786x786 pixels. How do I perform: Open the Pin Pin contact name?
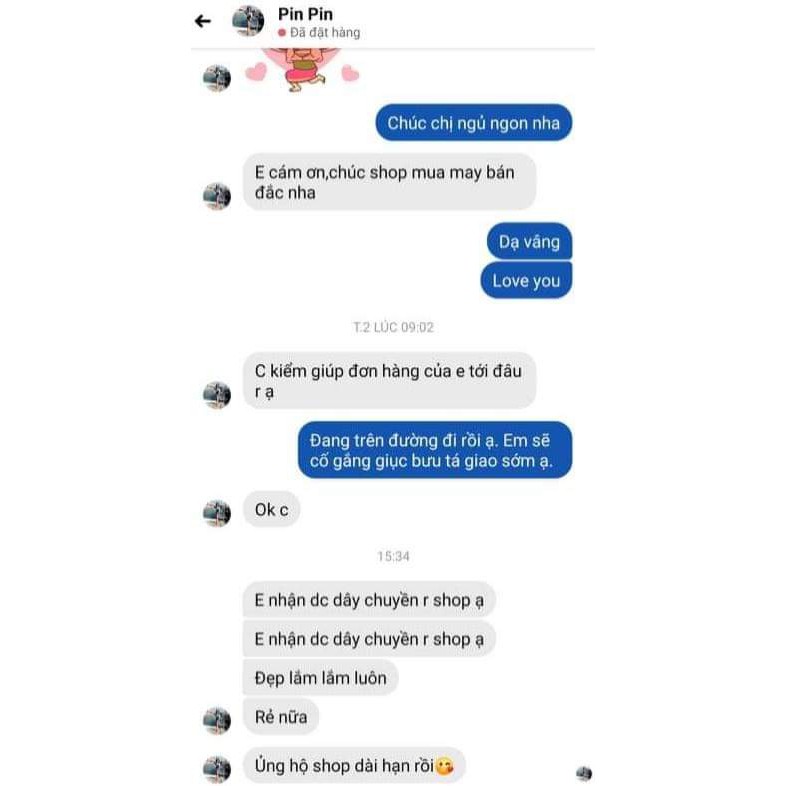[x=305, y=14]
